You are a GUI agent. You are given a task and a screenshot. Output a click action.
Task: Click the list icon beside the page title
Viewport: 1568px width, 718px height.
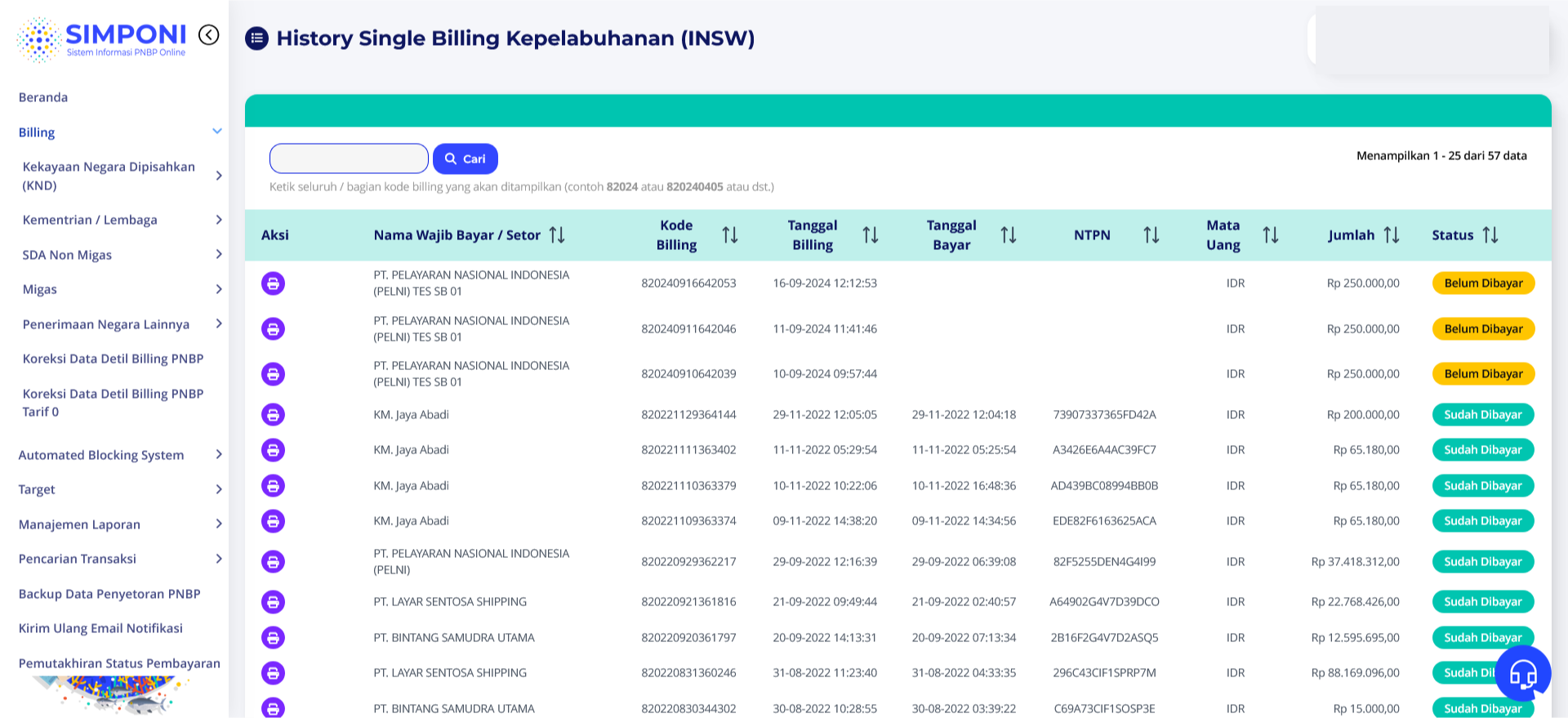pos(257,38)
